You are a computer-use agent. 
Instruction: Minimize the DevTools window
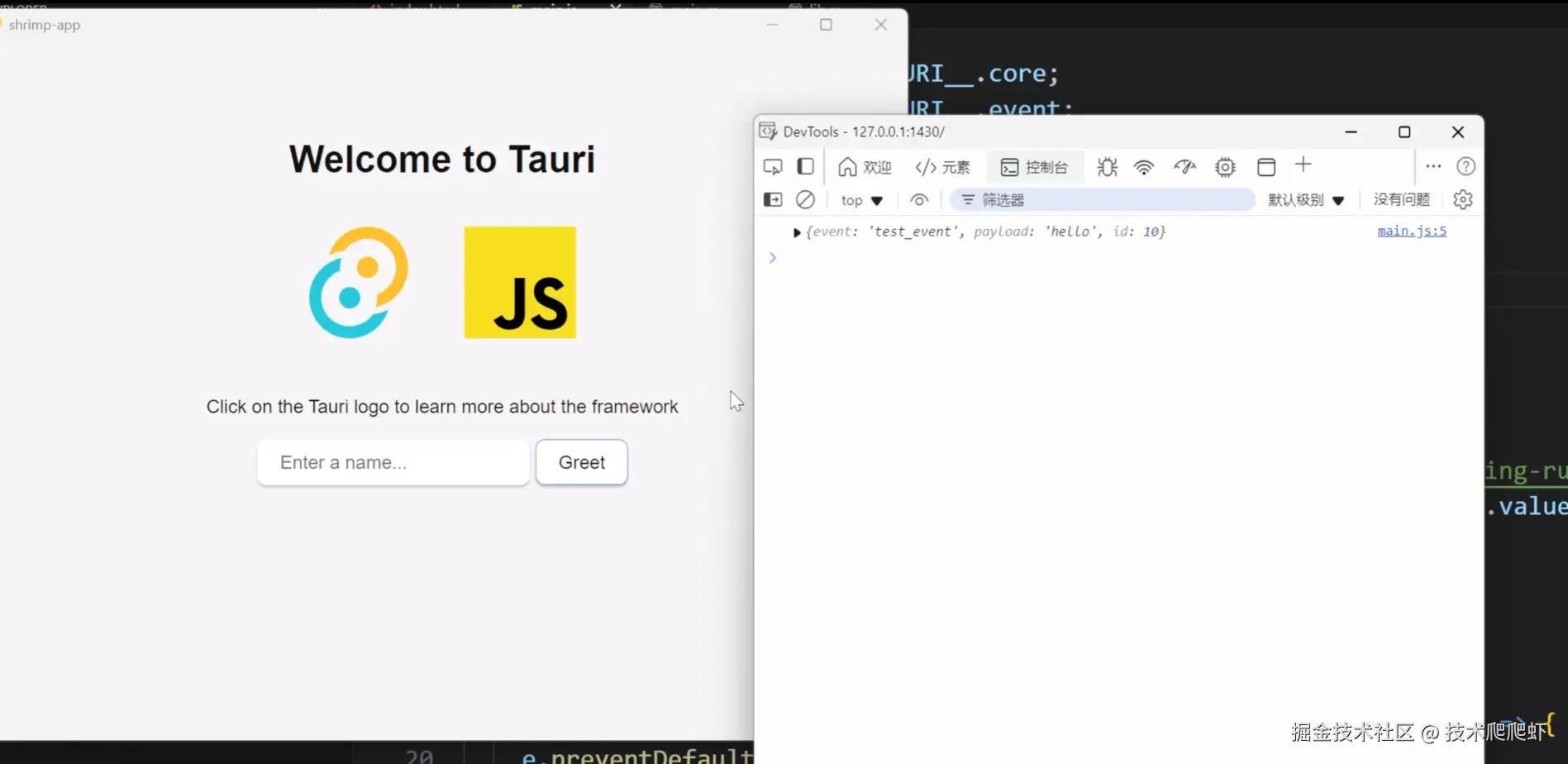coord(1351,132)
